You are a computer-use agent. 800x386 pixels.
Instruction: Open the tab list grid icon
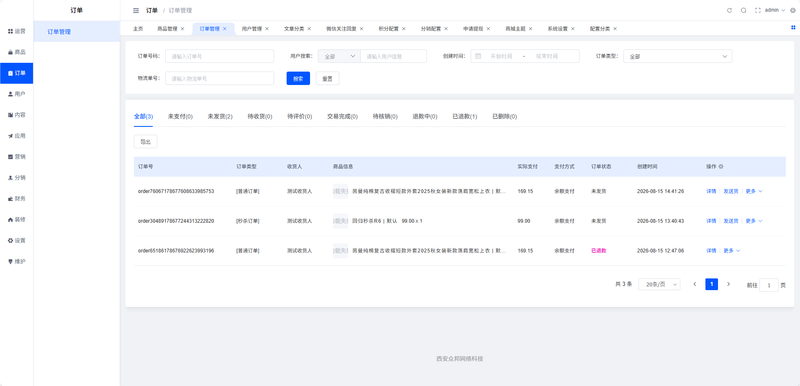point(793,28)
